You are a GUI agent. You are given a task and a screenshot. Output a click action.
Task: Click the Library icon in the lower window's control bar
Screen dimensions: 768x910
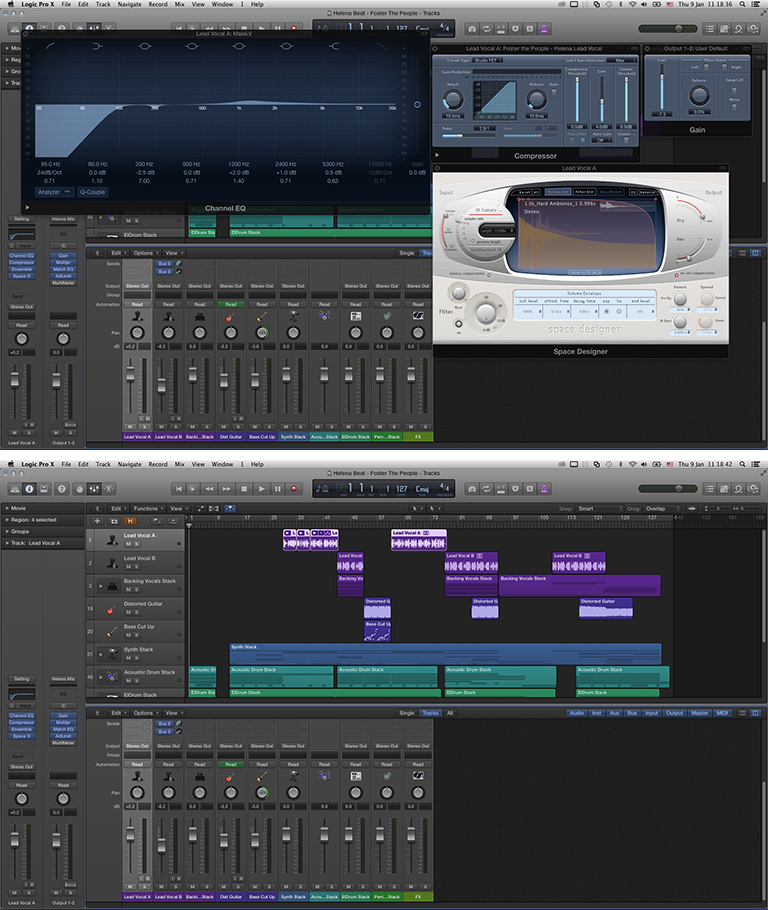tap(15, 489)
